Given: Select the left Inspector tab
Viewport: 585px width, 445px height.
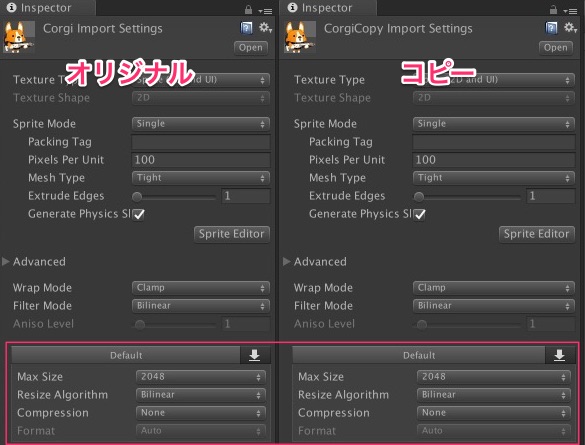Looking at the screenshot, I should click(x=47, y=8).
